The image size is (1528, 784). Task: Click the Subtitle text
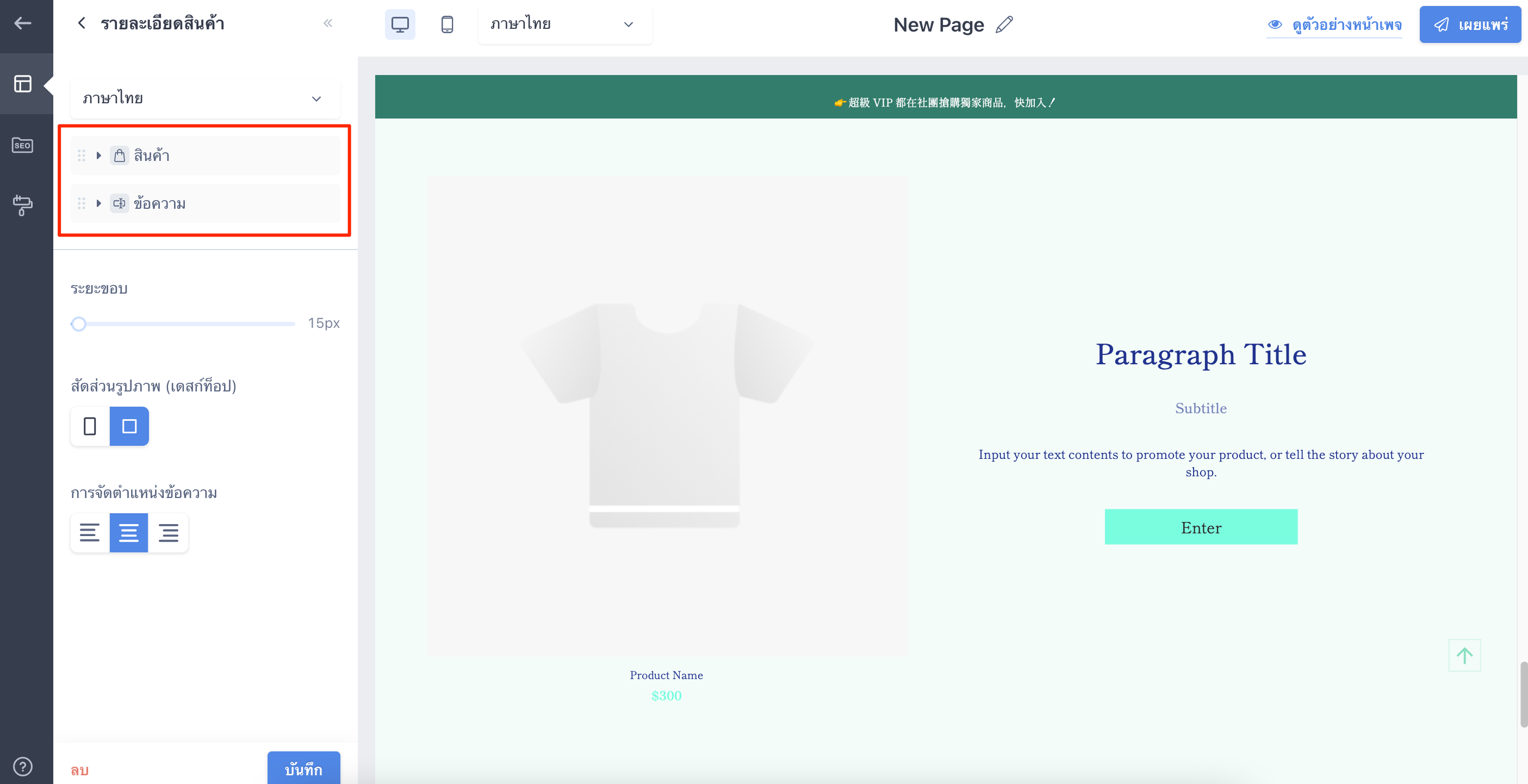(x=1201, y=408)
